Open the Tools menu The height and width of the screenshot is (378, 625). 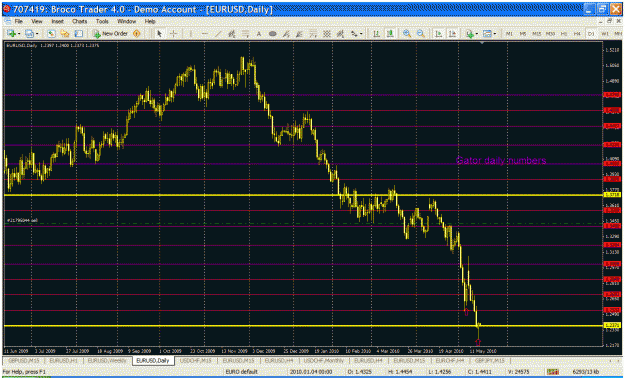pos(102,21)
